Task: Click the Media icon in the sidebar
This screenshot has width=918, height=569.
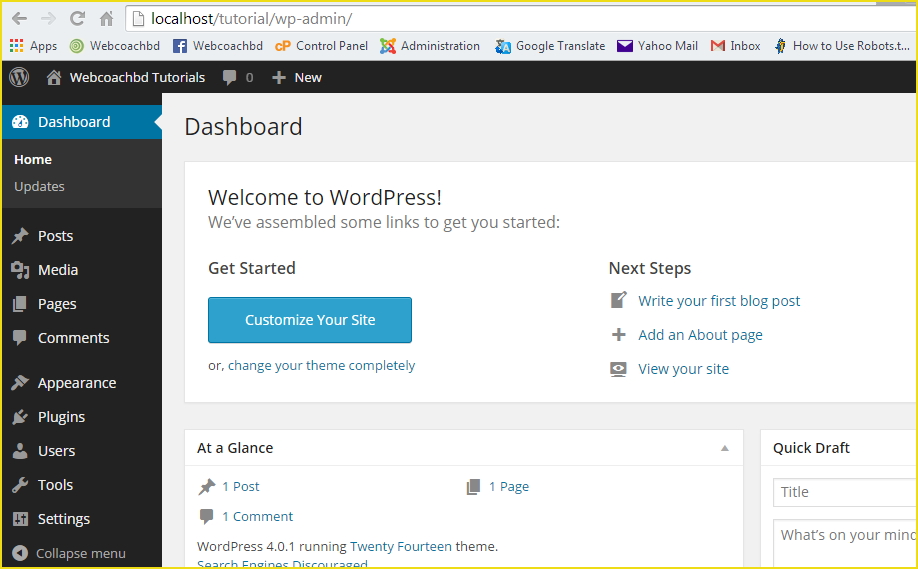Action: coord(20,270)
